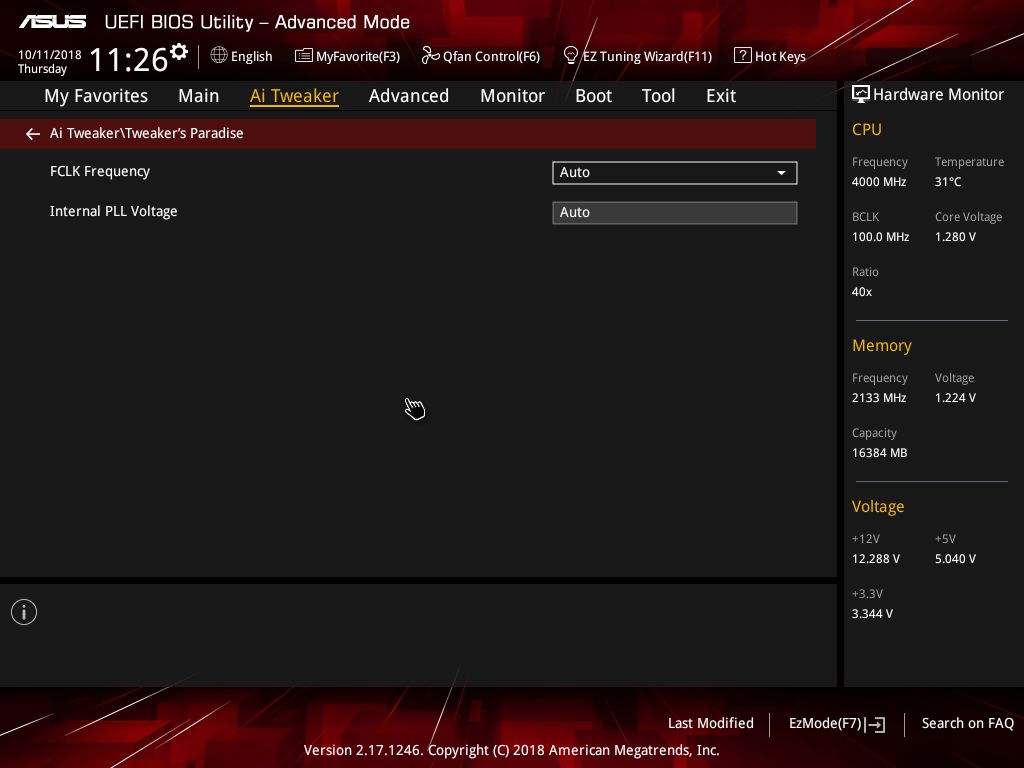
Task: Click the Internal PLL Voltage Auto field
Action: coord(675,213)
